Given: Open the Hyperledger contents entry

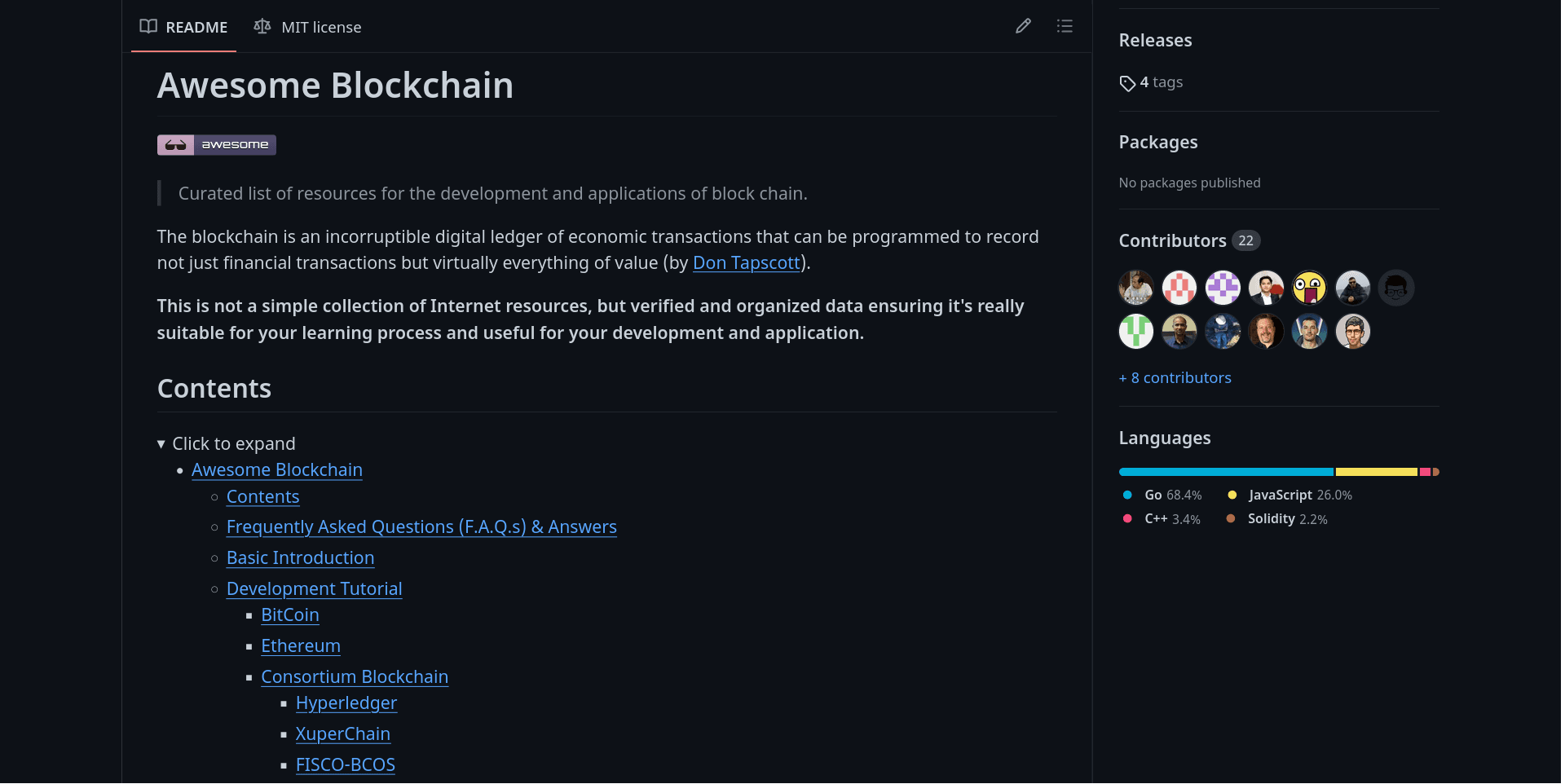Looking at the screenshot, I should 346,703.
